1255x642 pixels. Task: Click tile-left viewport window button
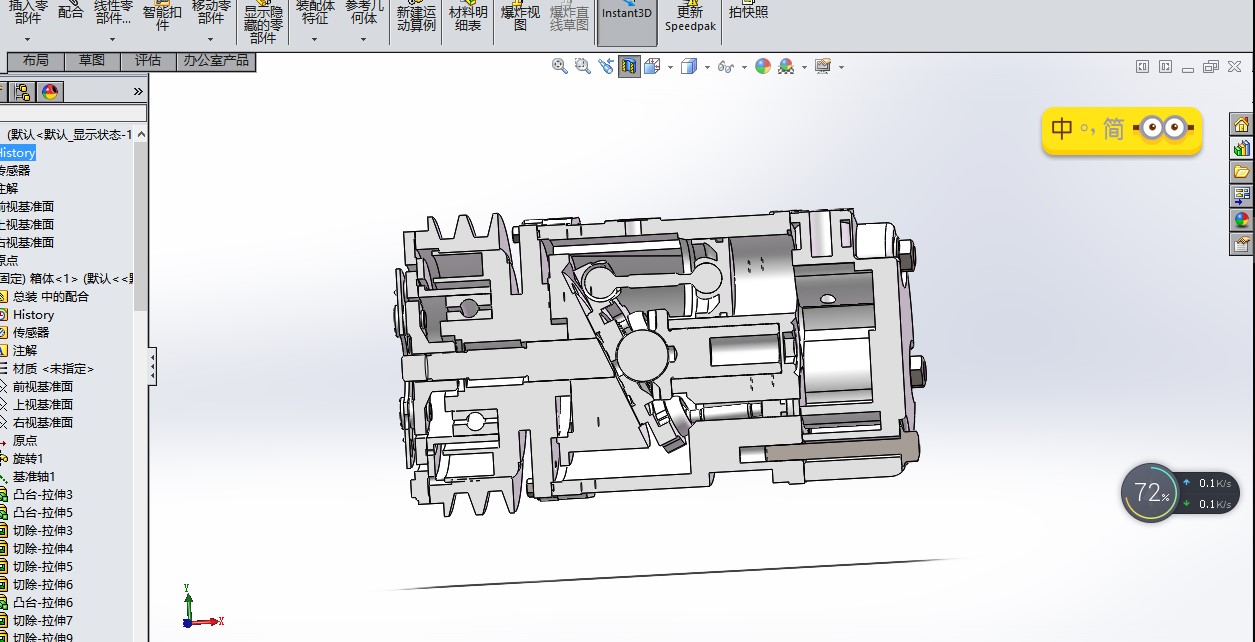1143,67
